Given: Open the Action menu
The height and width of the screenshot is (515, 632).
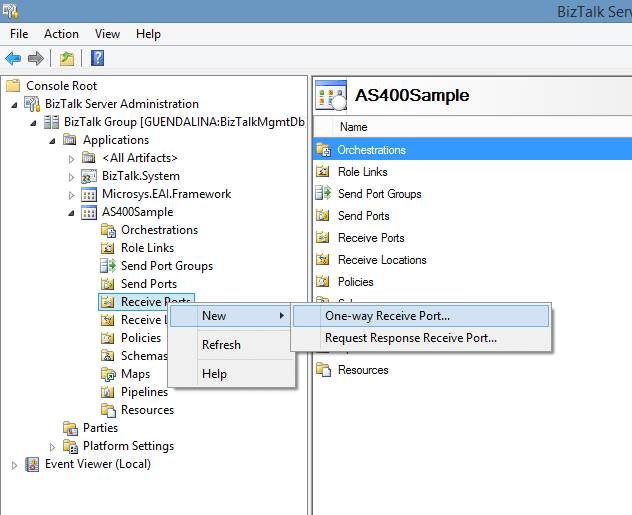Looking at the screenshot, I should point(61,34).
